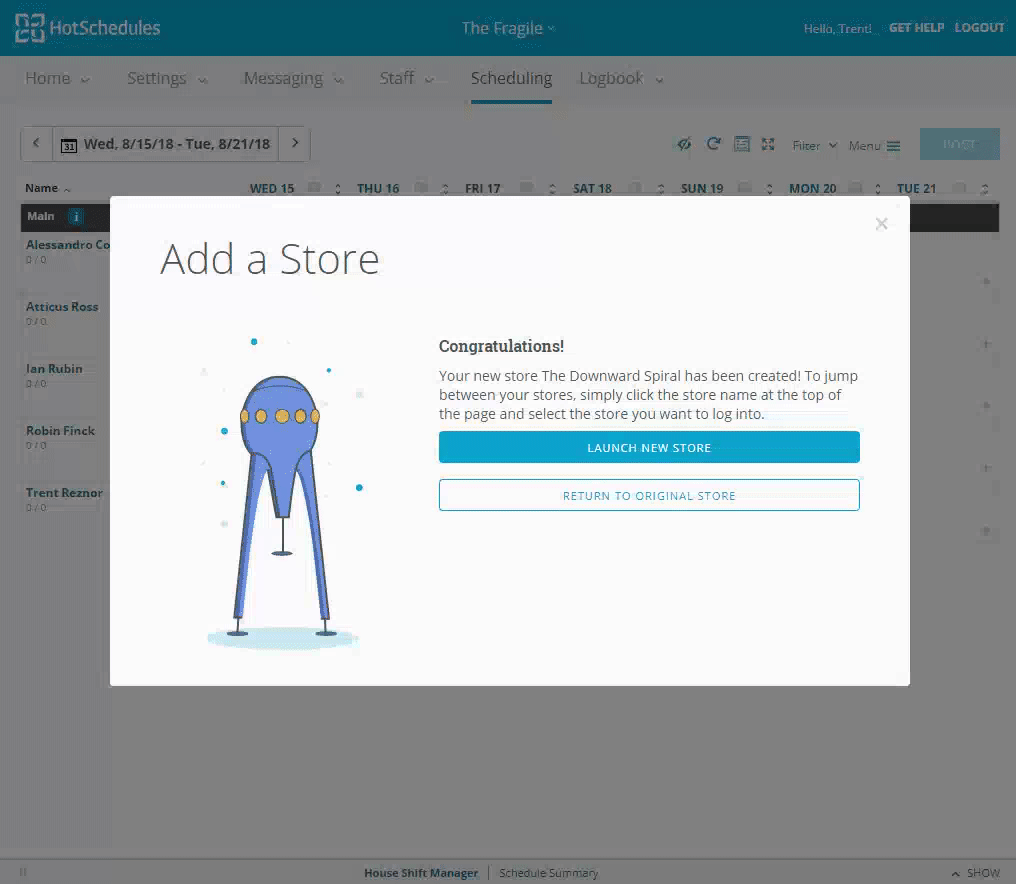Select employee Ian Rubin
The height and width of the screenshot is (884, 1016).
54,369
